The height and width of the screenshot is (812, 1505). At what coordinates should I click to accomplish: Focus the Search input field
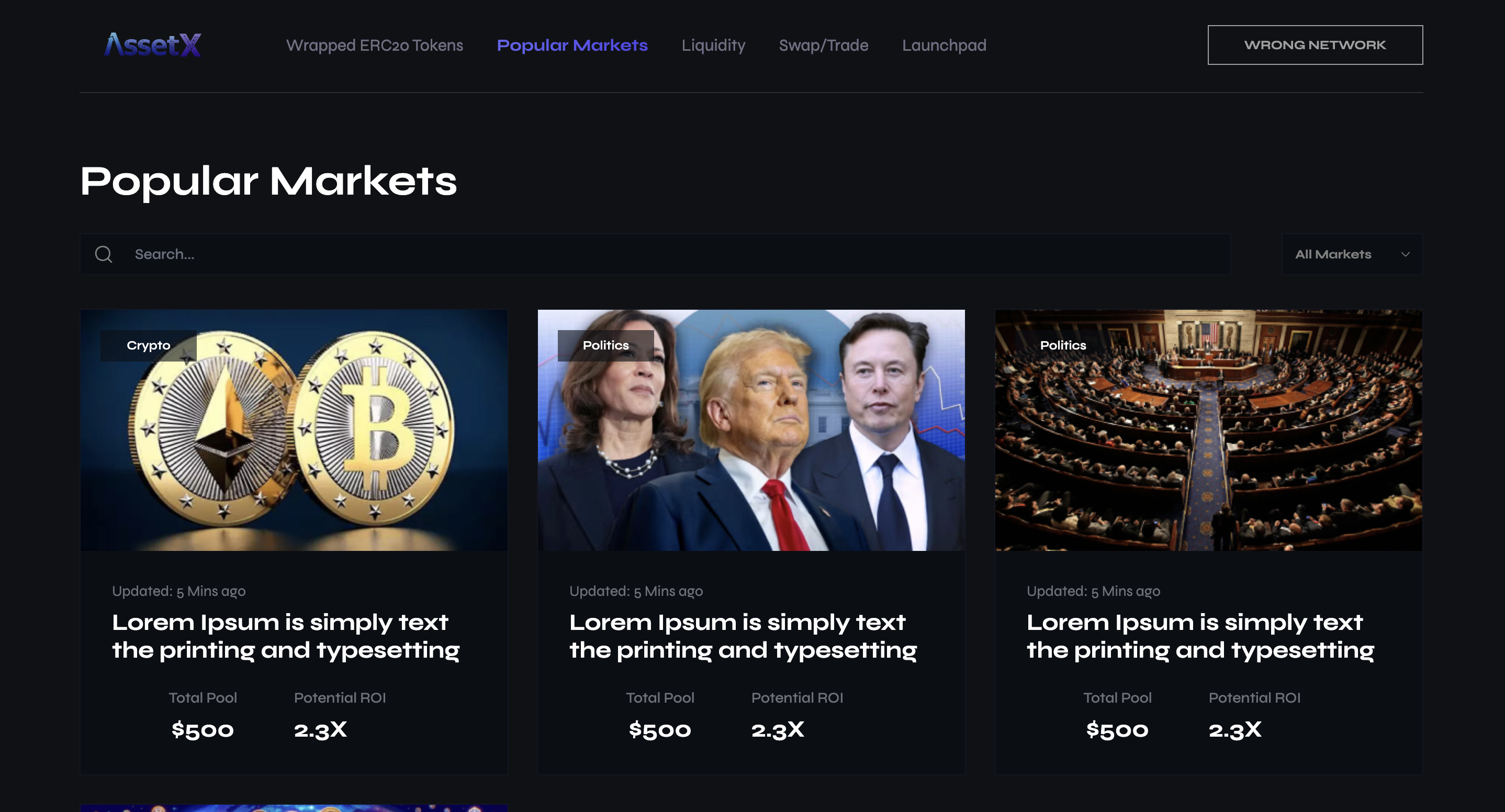(672, 254)
